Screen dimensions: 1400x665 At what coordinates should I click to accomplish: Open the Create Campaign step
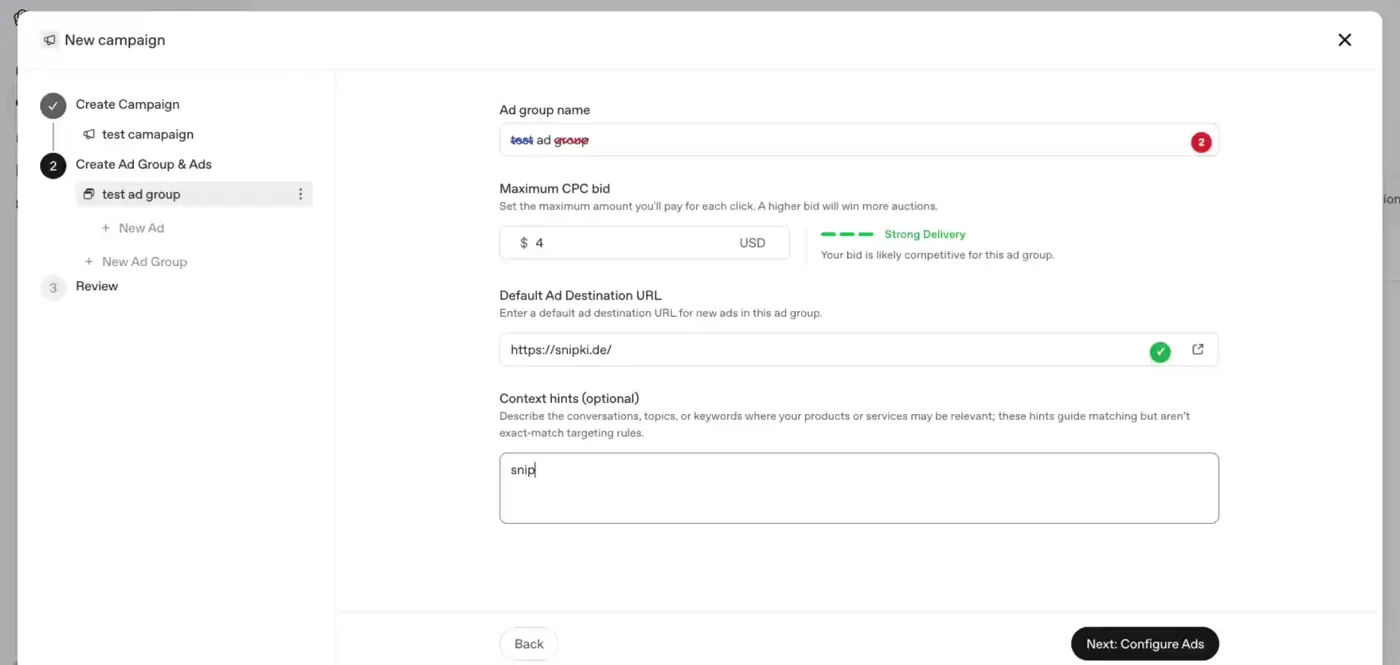[x=128, y=104]
